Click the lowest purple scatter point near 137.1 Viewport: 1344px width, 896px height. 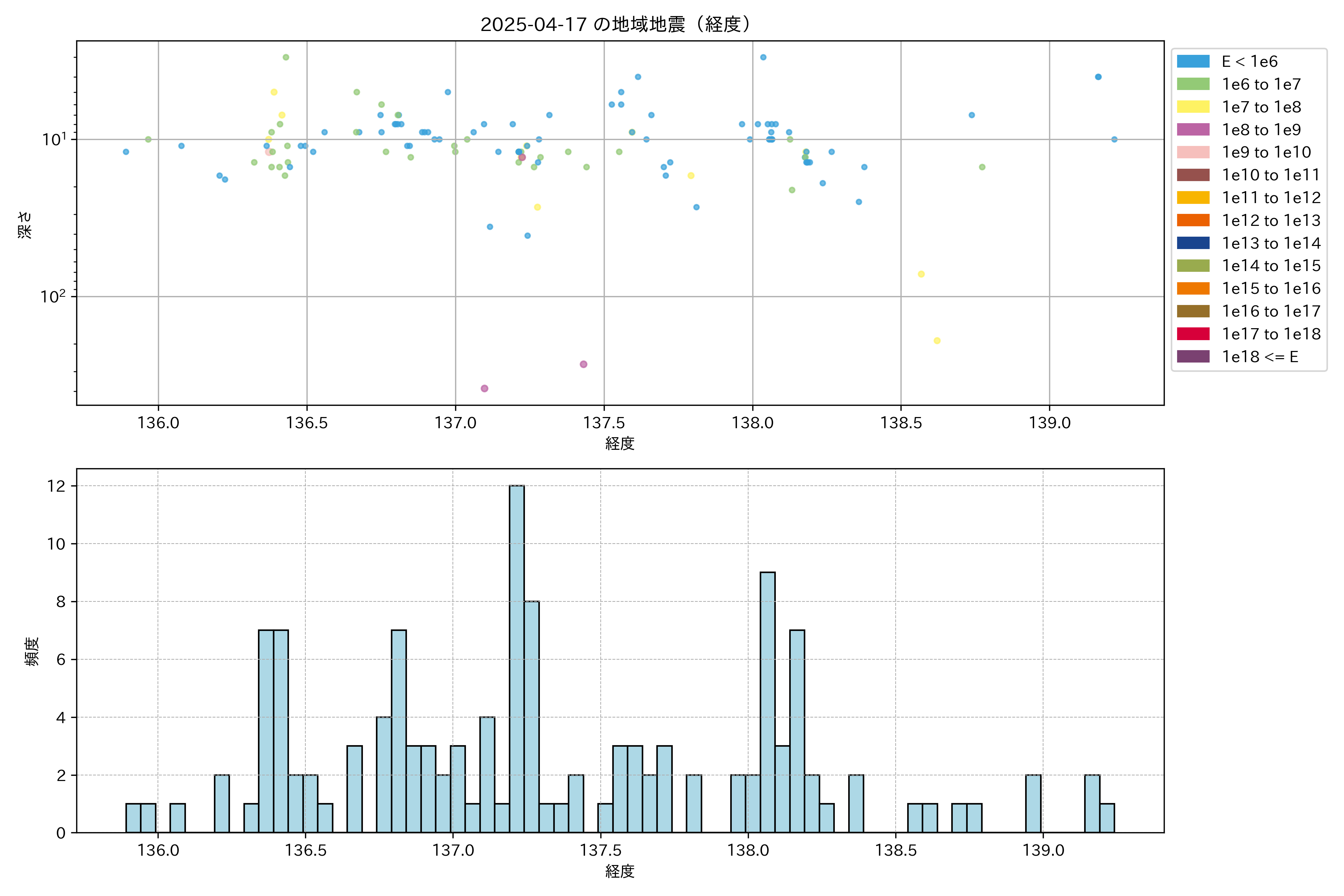(x=485, y=389)
